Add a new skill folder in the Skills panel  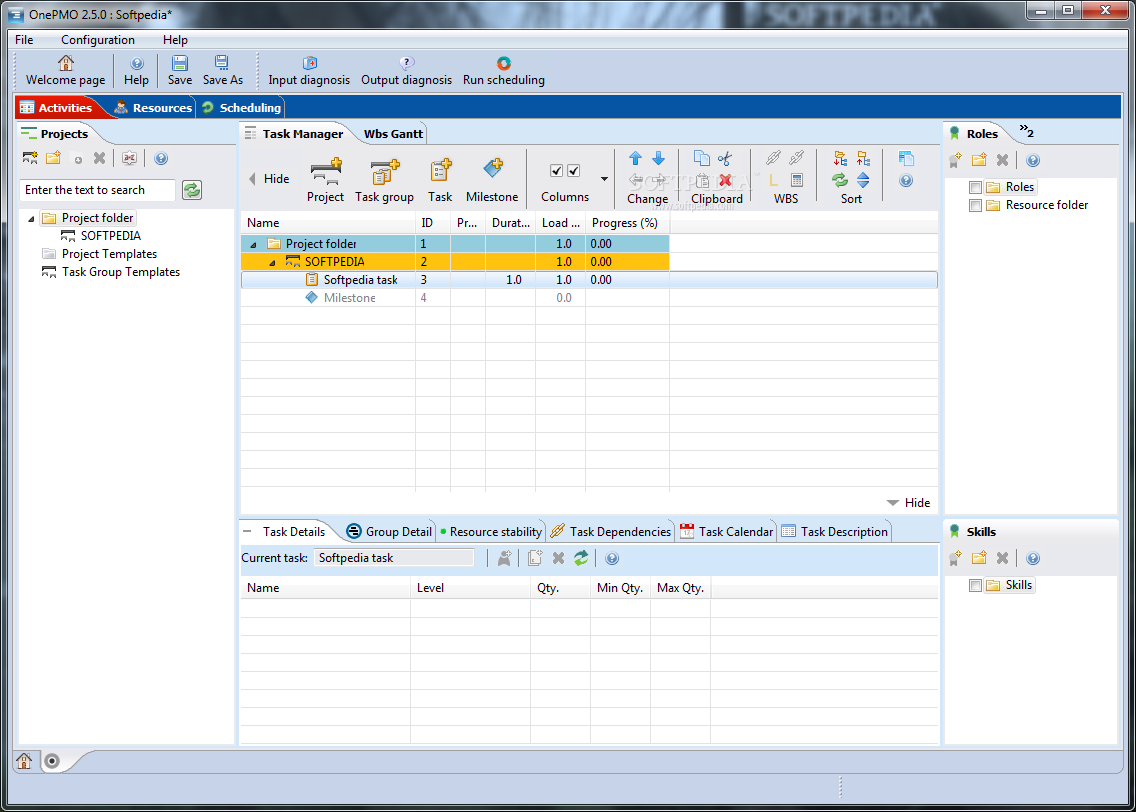point(979,558)
